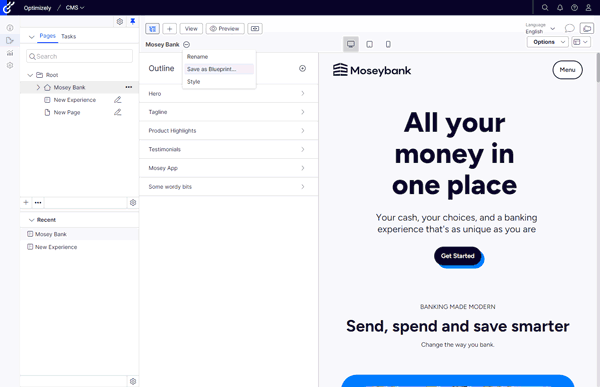Collapse the Root tree node
The image size is (600, 387).
(30, 75)
